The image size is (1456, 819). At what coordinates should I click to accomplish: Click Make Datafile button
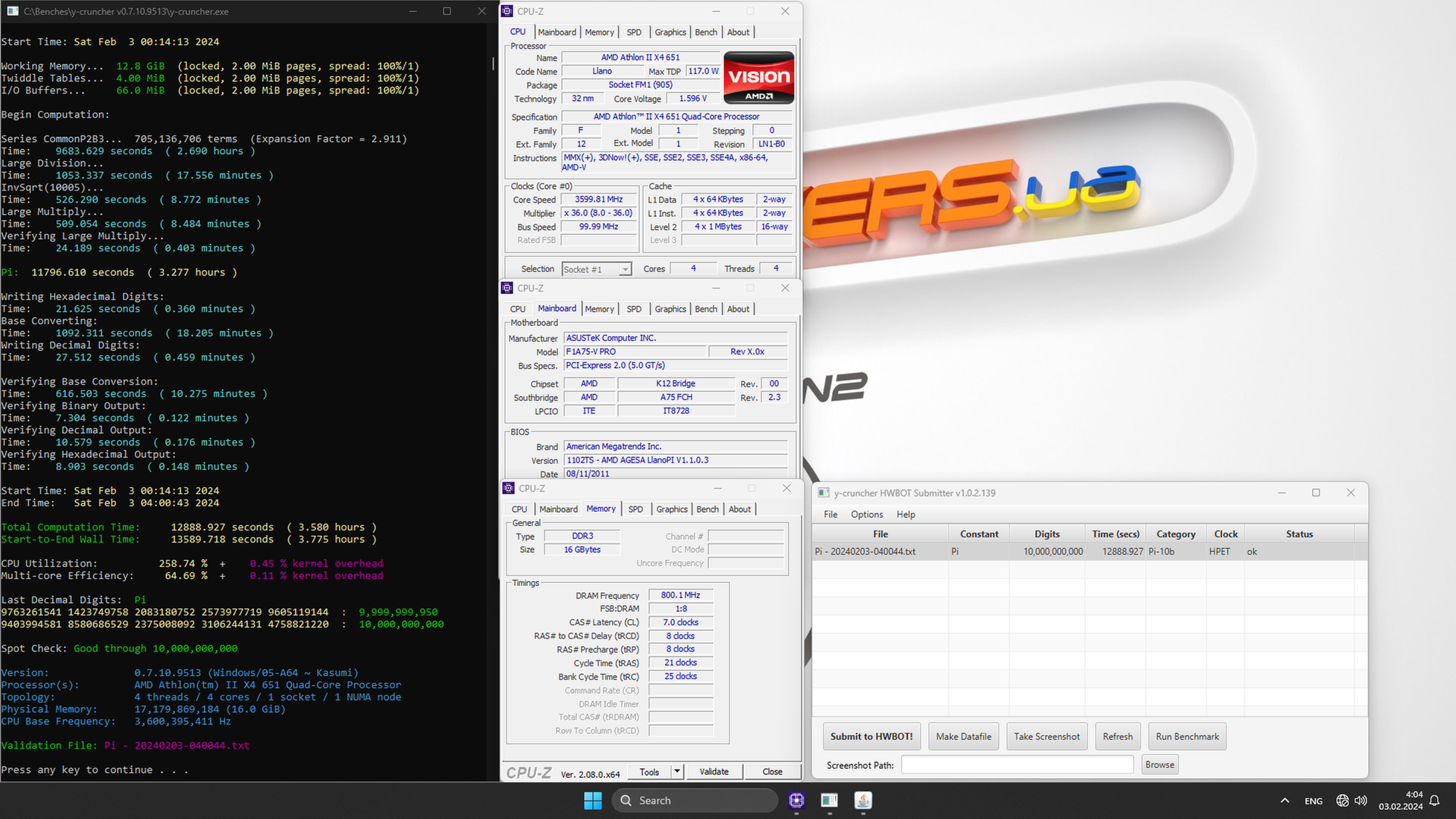tap(963, 736)
